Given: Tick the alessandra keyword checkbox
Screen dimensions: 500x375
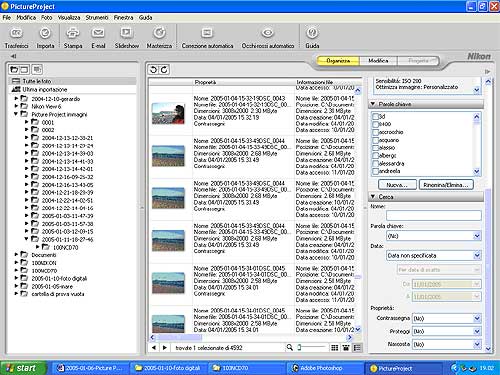Looking at the screenshot, I should (376, 163).
